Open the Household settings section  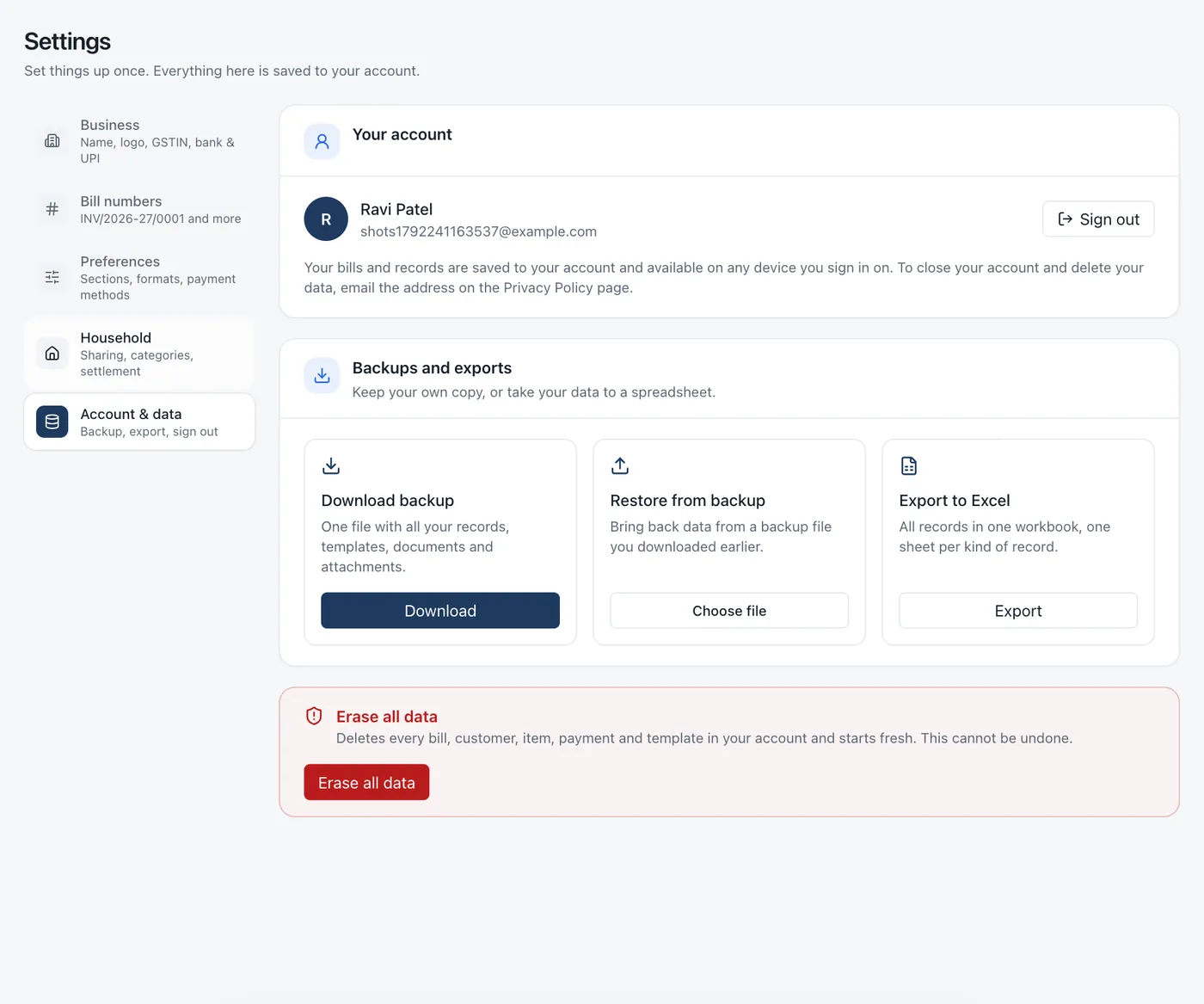(x=139, y=354)
